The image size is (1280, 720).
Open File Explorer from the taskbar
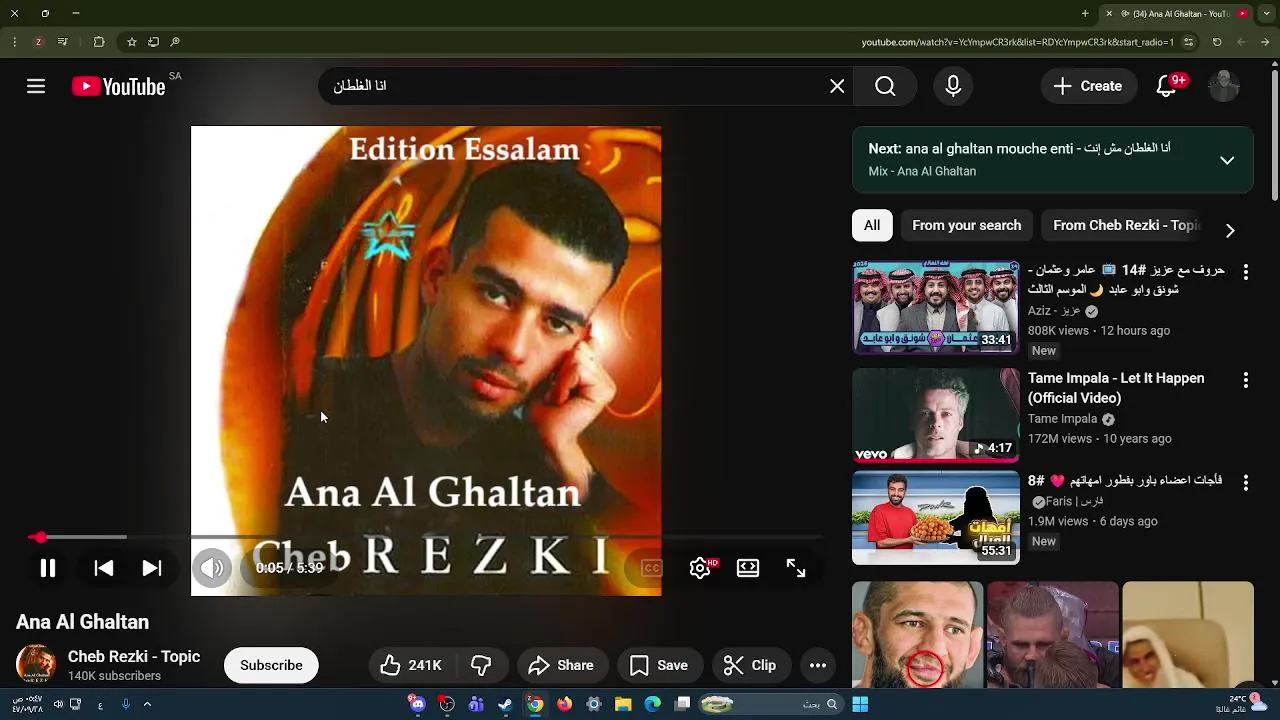[x=623, y=704]
